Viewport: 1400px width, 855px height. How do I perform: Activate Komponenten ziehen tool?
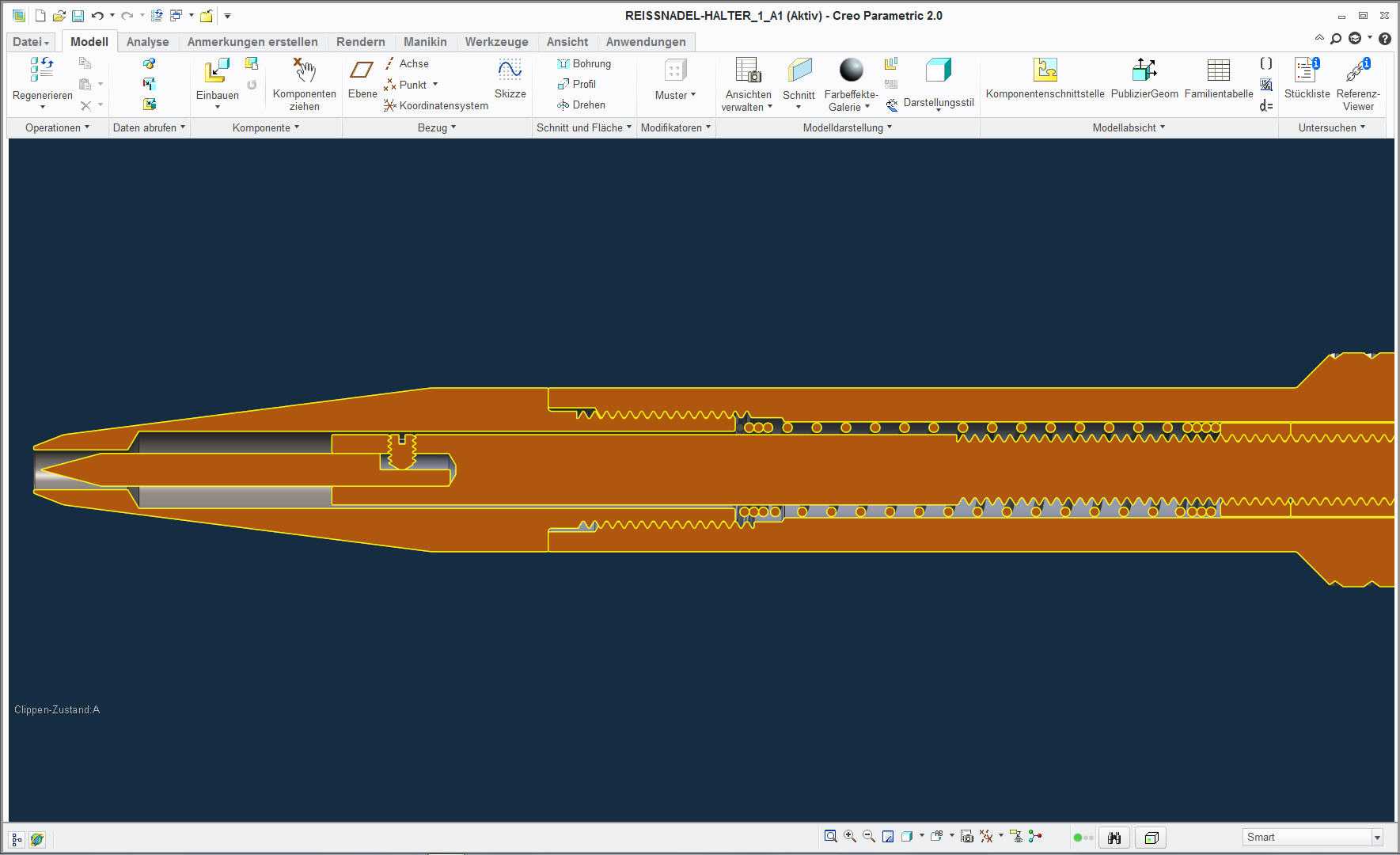[304, 70]
